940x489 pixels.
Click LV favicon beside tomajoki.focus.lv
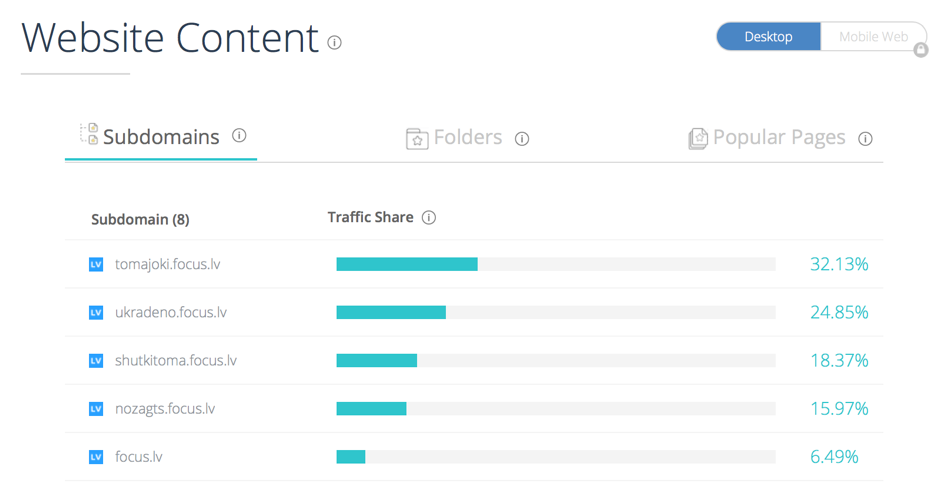(96, 265)
